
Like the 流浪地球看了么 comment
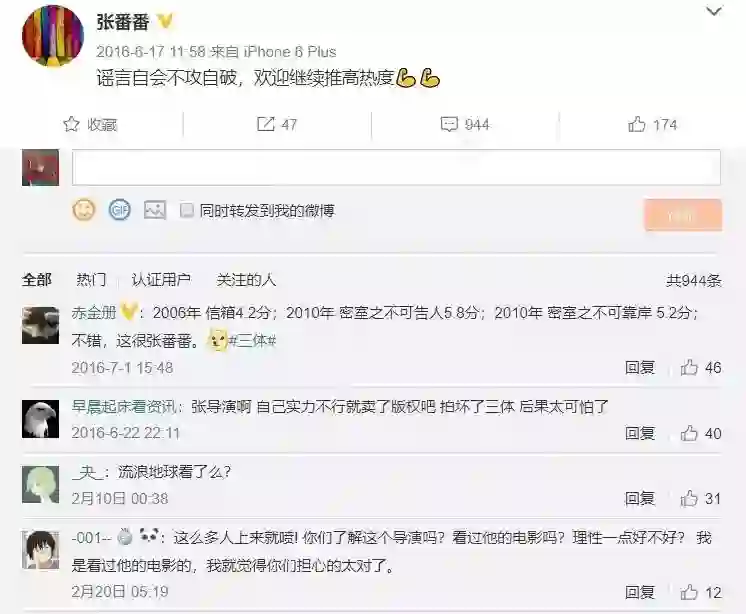689,498
